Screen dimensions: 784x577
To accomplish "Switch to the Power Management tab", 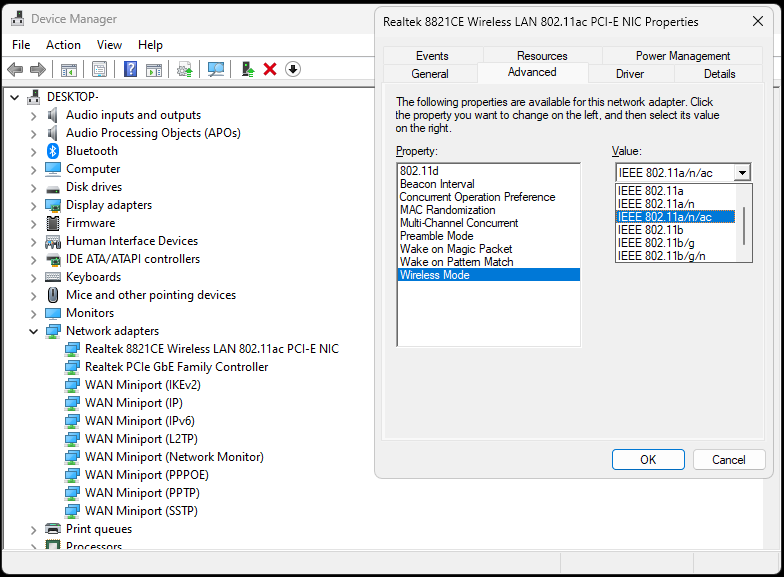I will pyautogui.click(x=682, y=56).
